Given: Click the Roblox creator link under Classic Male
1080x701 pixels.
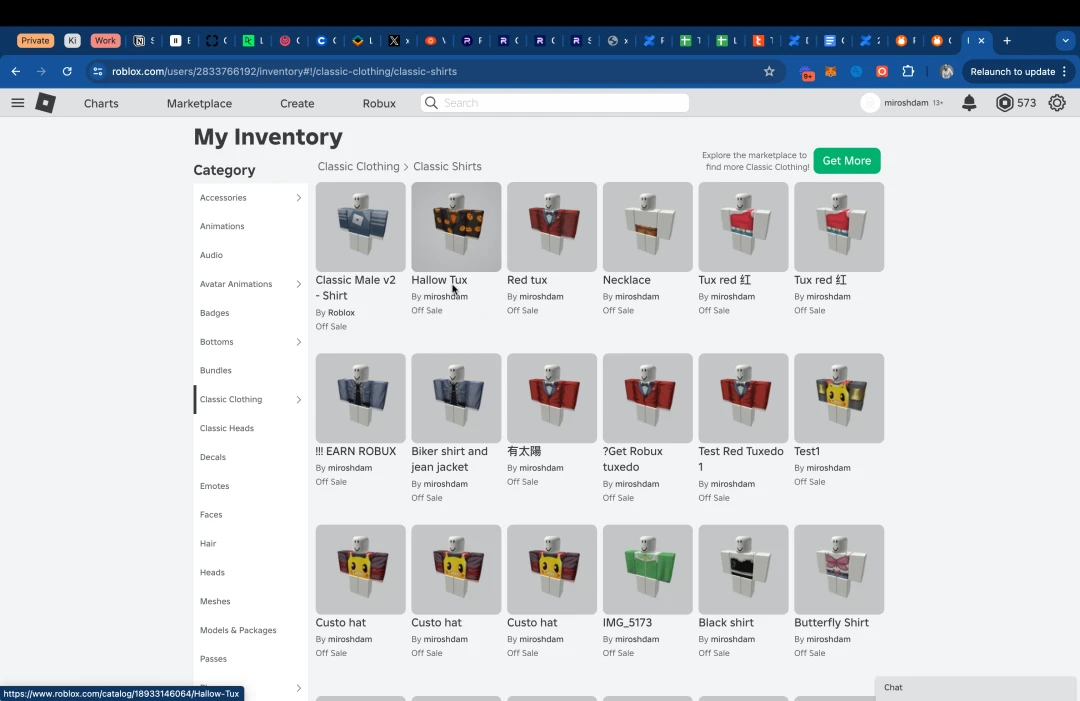Looking at the screenshot, I should coord(341,313).
